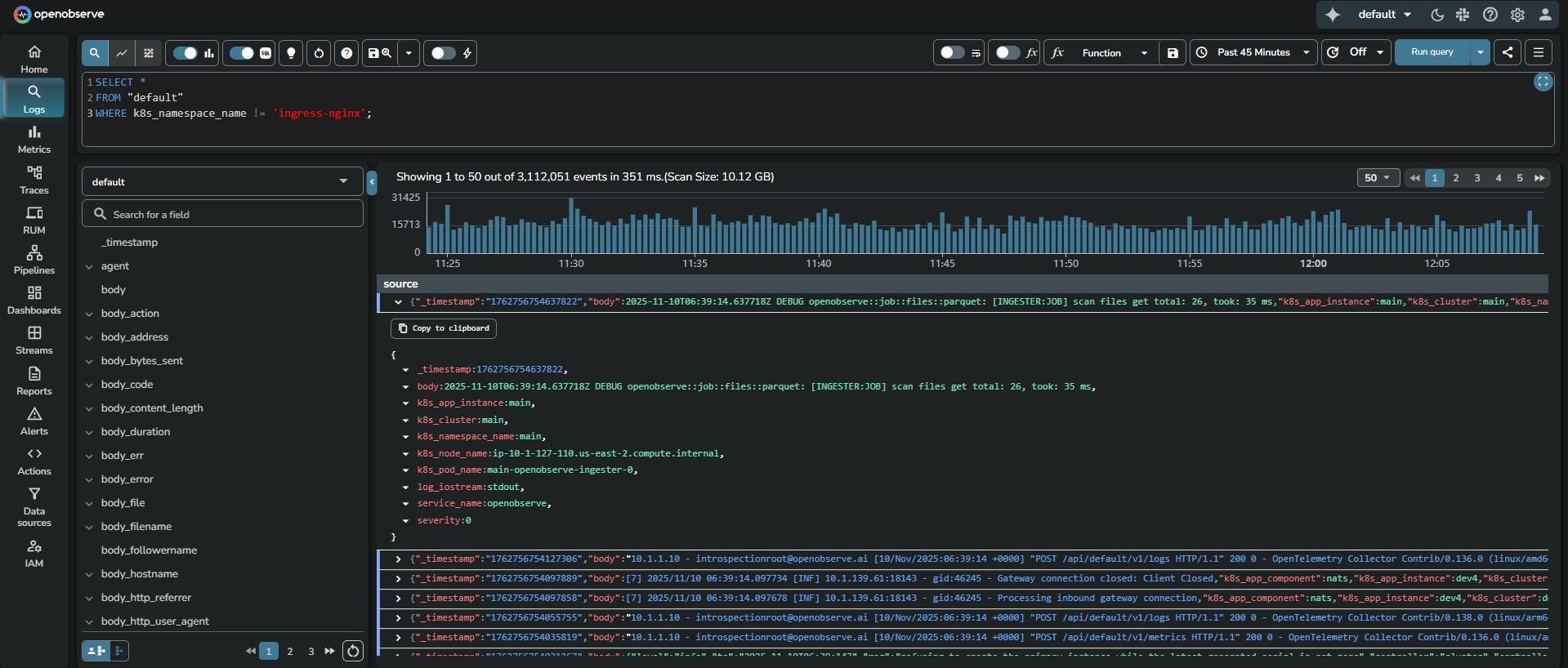Click the Run query button
Viewport: 1568px width, 668px height.
tap(1432, 52)
